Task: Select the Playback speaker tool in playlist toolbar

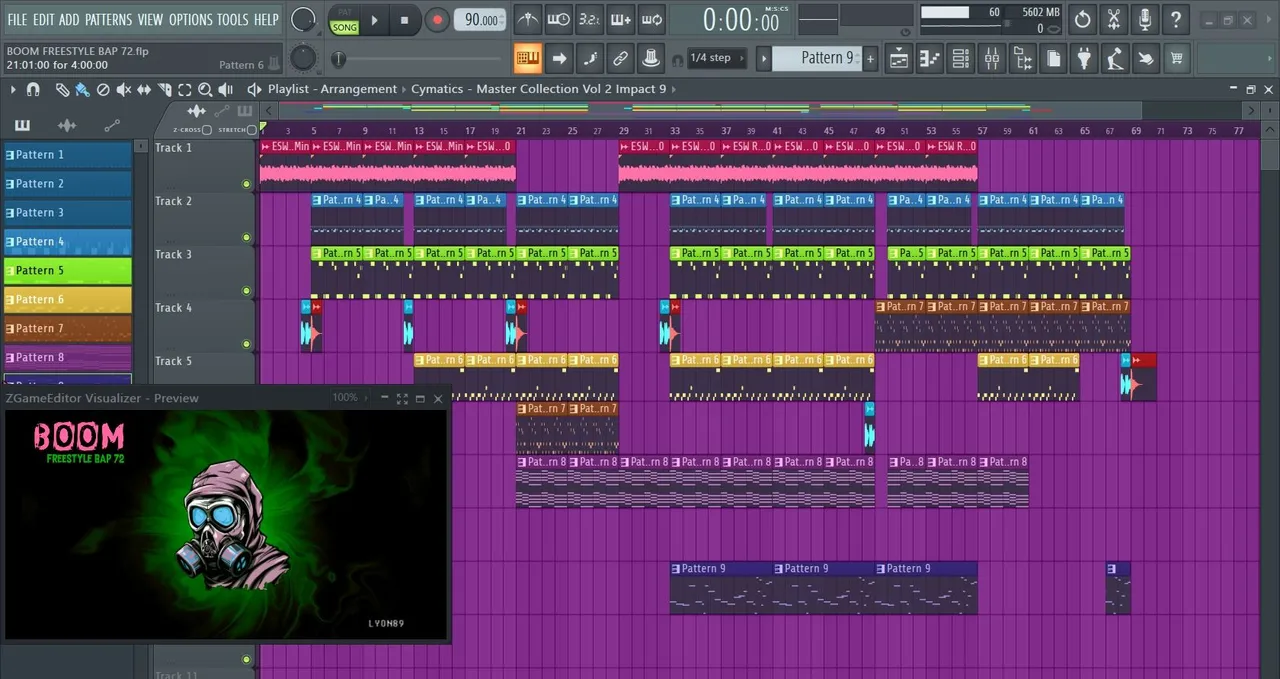Action: (225, 89)
